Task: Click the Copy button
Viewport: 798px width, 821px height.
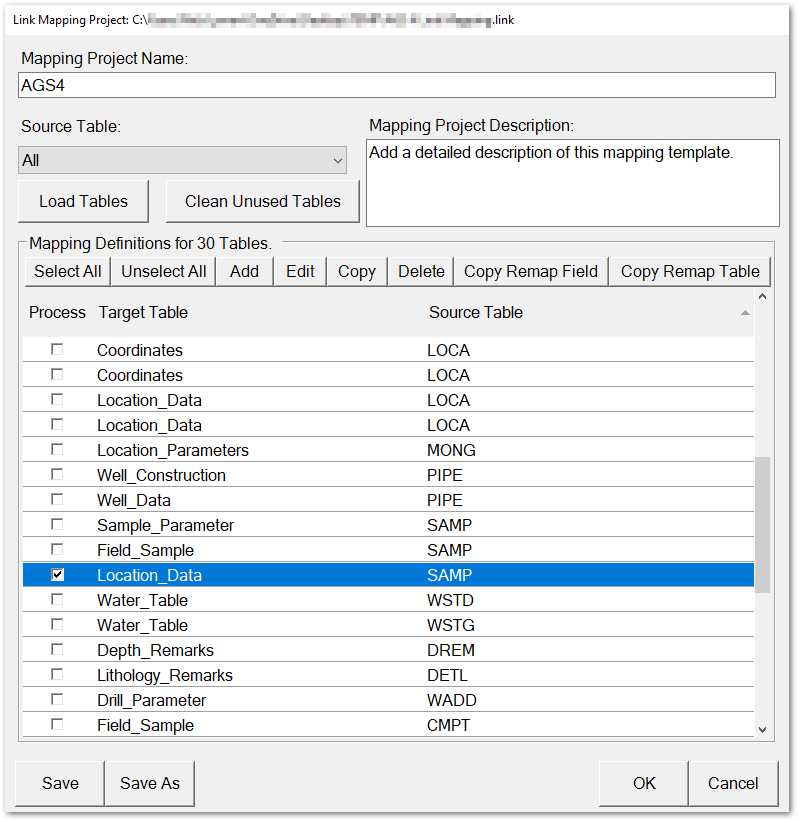Action: 357,271
